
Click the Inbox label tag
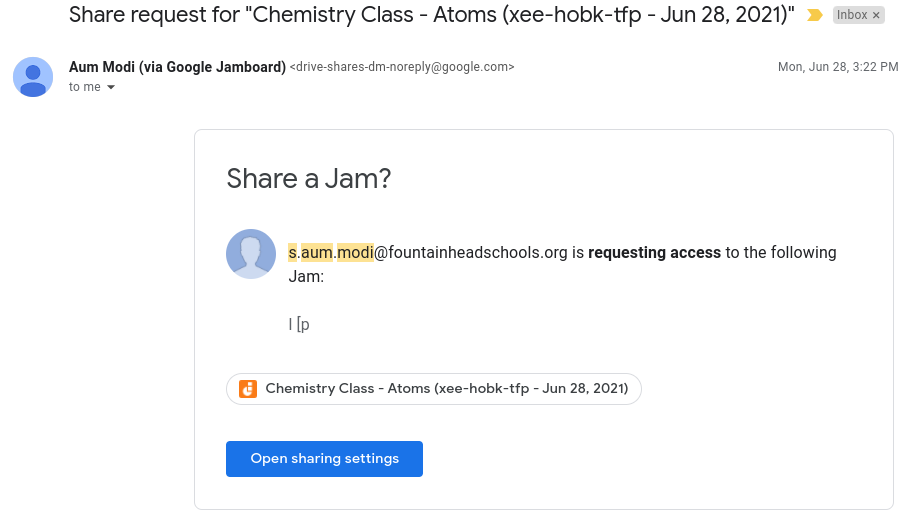(852, 15)
